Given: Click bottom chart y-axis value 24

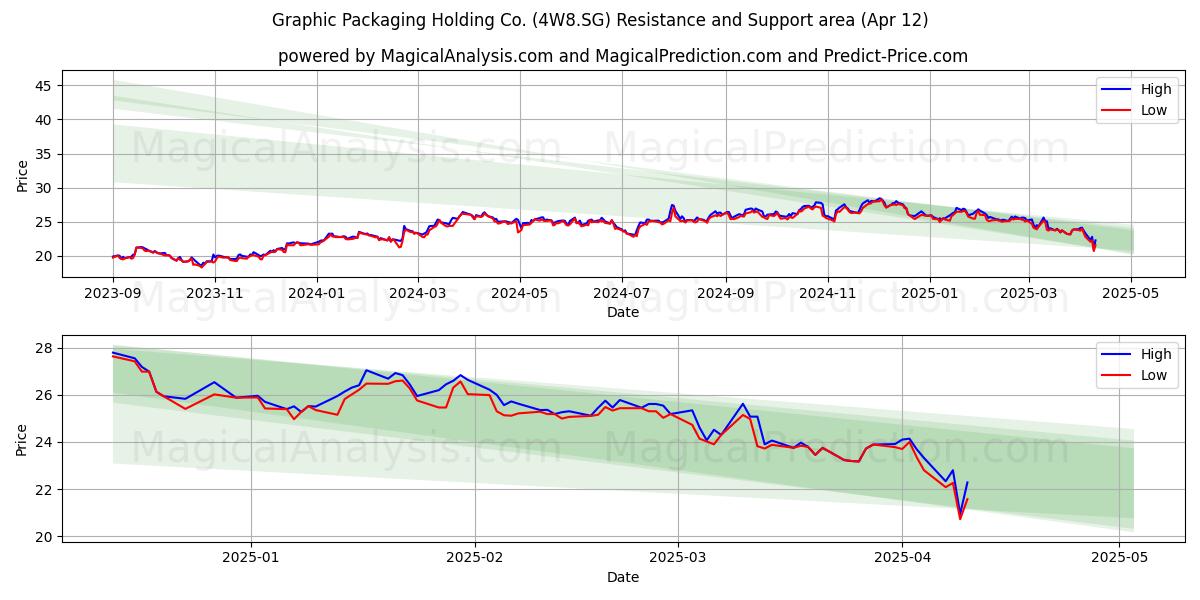Looking at the screenshot, I should 44,442.
